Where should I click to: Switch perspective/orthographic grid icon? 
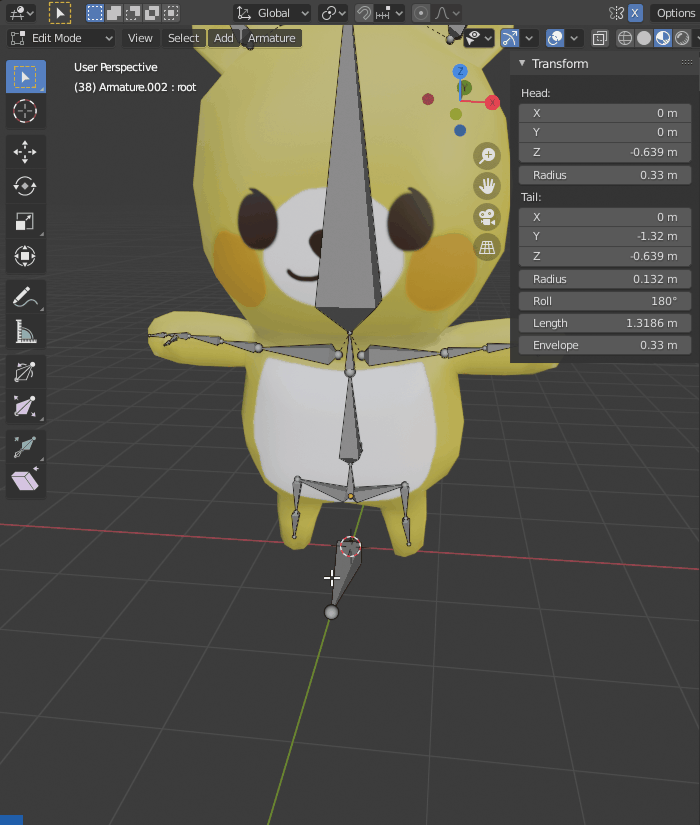pyautogui.click(x=487, y=247)
